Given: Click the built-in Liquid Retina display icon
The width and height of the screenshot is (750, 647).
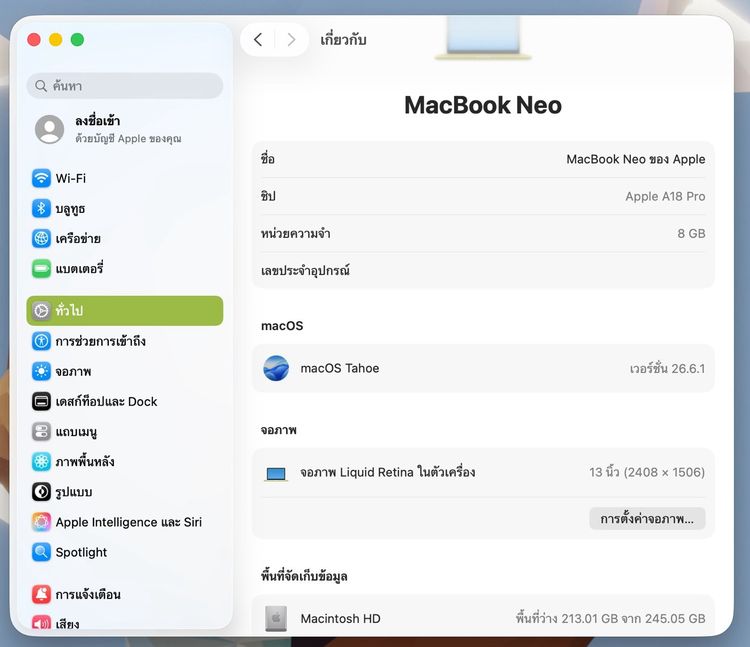Looking at the screenshot, I should click(x=276, y=473).
